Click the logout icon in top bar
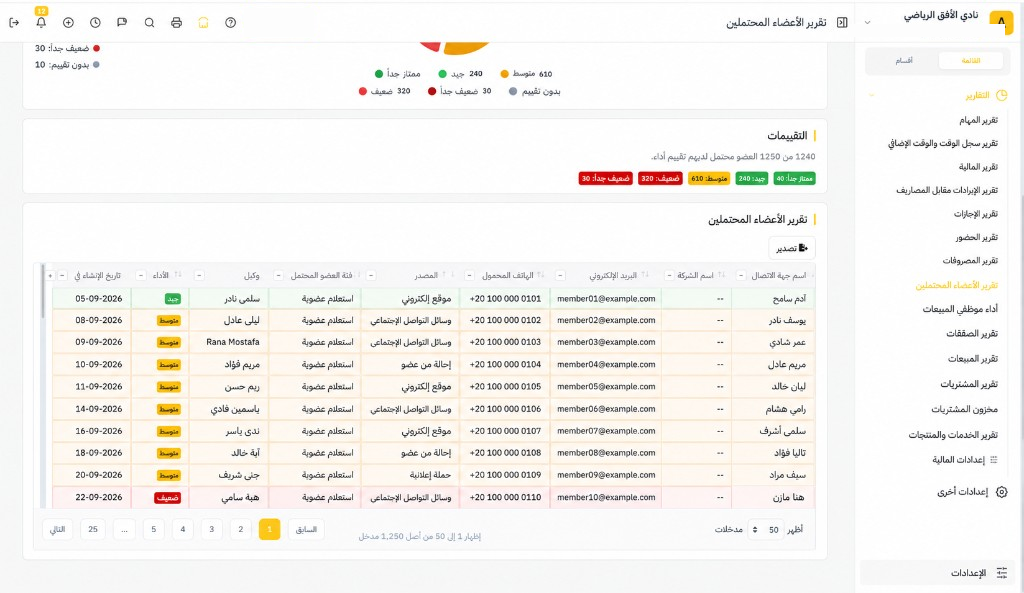 pyautogui.click(x=14, y=22)
